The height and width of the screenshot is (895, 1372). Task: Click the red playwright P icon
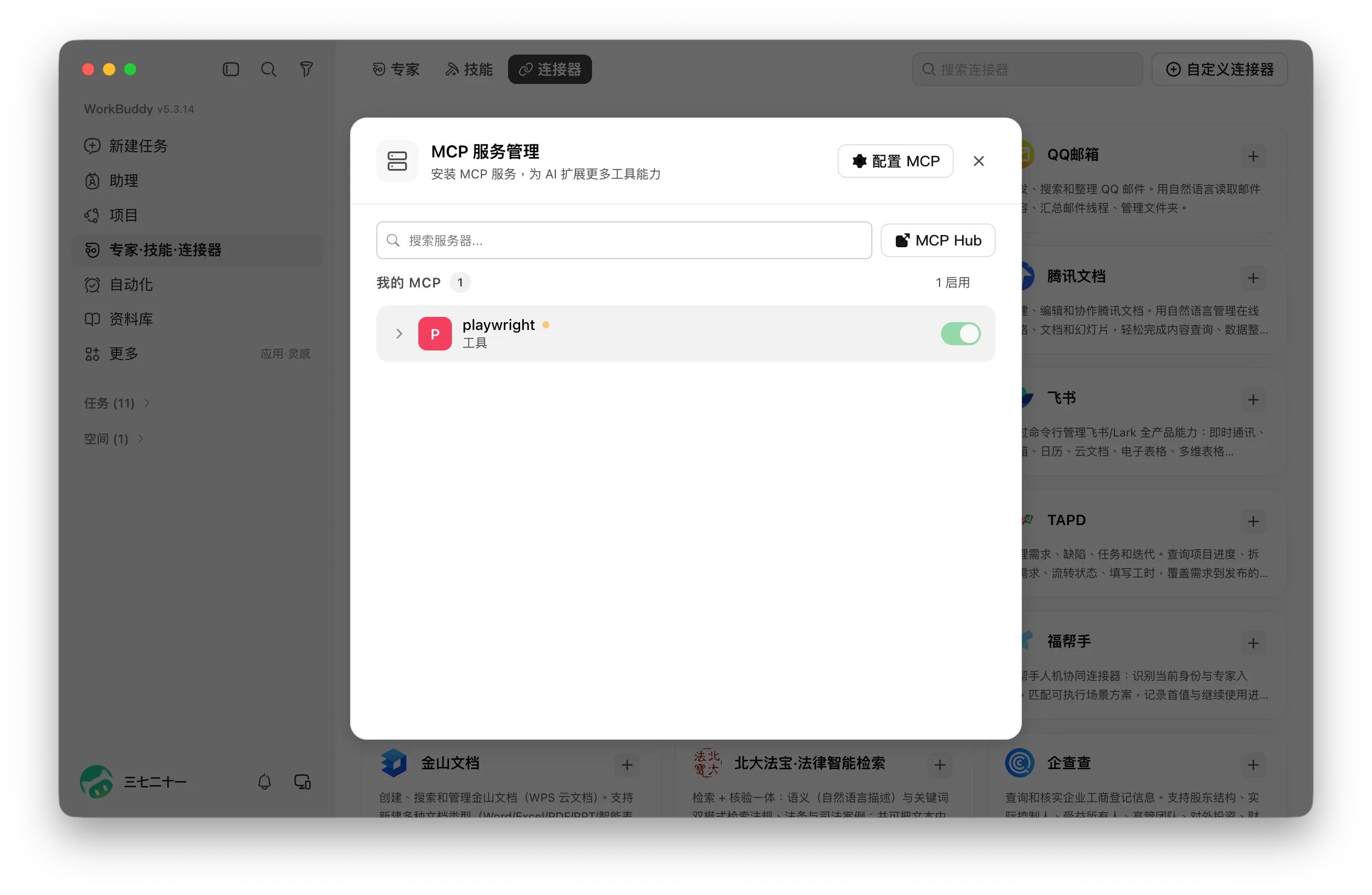click(x=435, y=334)
